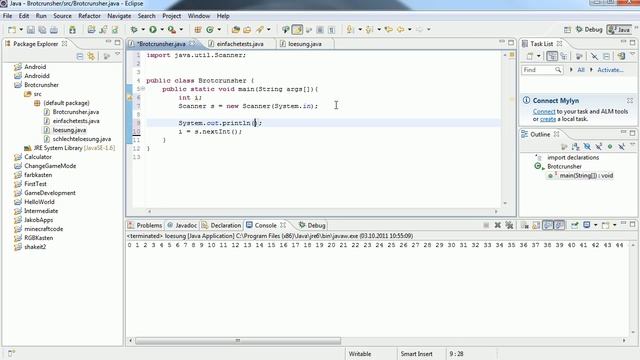
Task: Click Collapse All in Package Explorer
Action: tap(80, 56)
